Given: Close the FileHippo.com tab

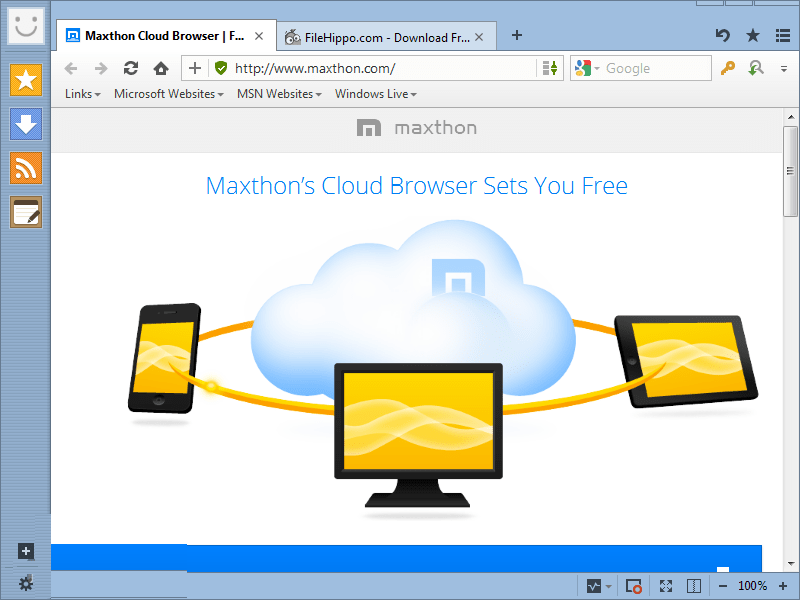Looking at the screenshot, I should [x=479, y=37].
